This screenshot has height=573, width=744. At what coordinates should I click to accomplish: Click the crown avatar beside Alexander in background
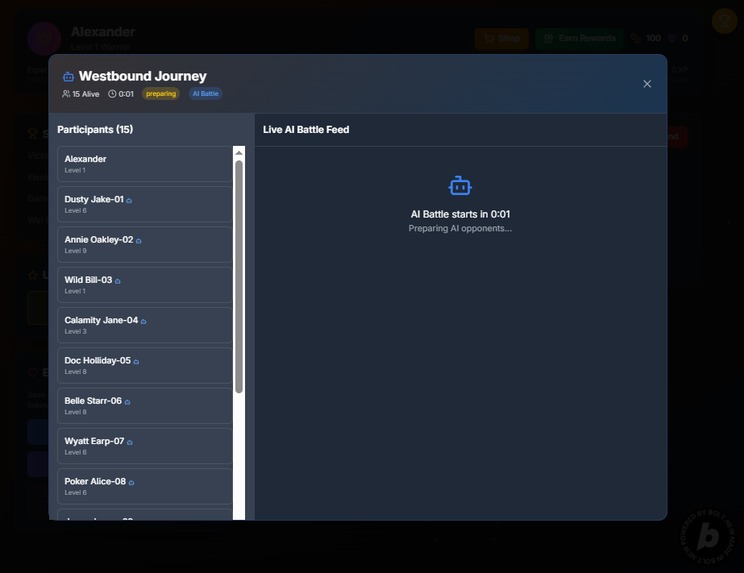coord(44,38)
